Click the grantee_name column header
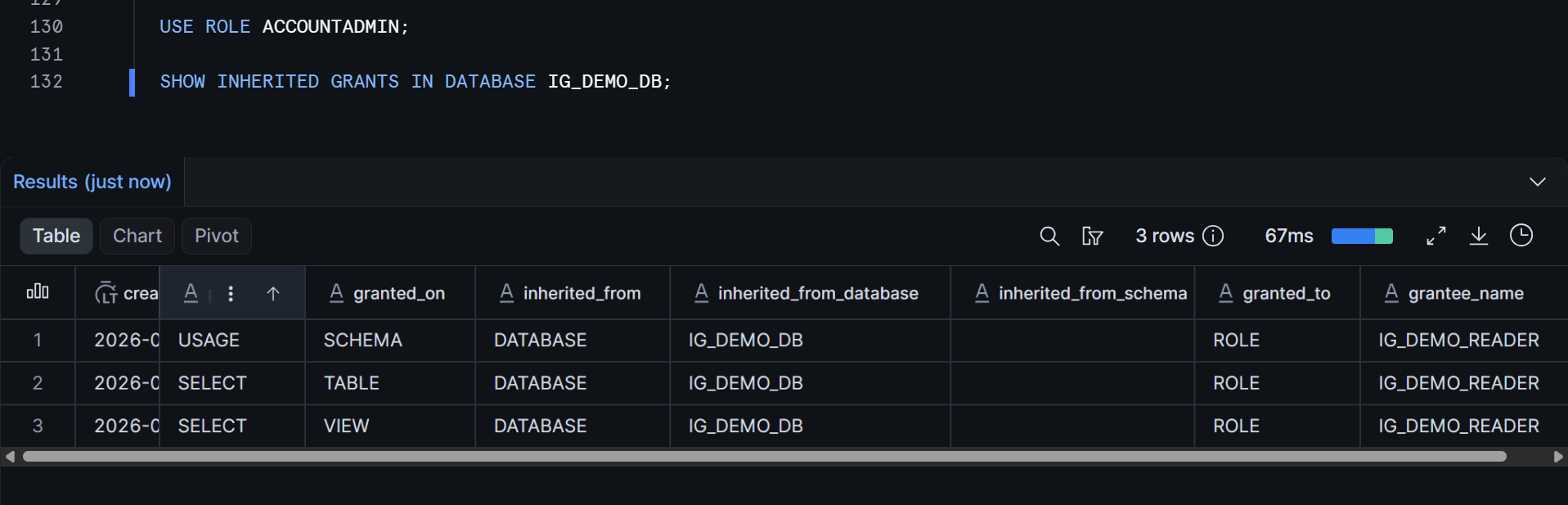The height and width of the screenshot is (505, 1568). click(1463, 293)
